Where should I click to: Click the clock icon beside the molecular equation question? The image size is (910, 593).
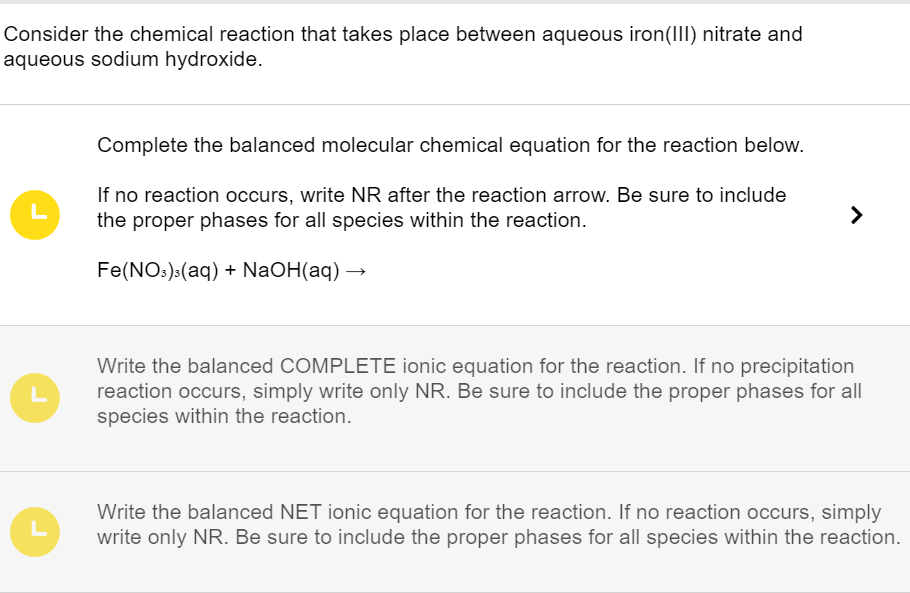pyautogui.click(x=34, y=215)
